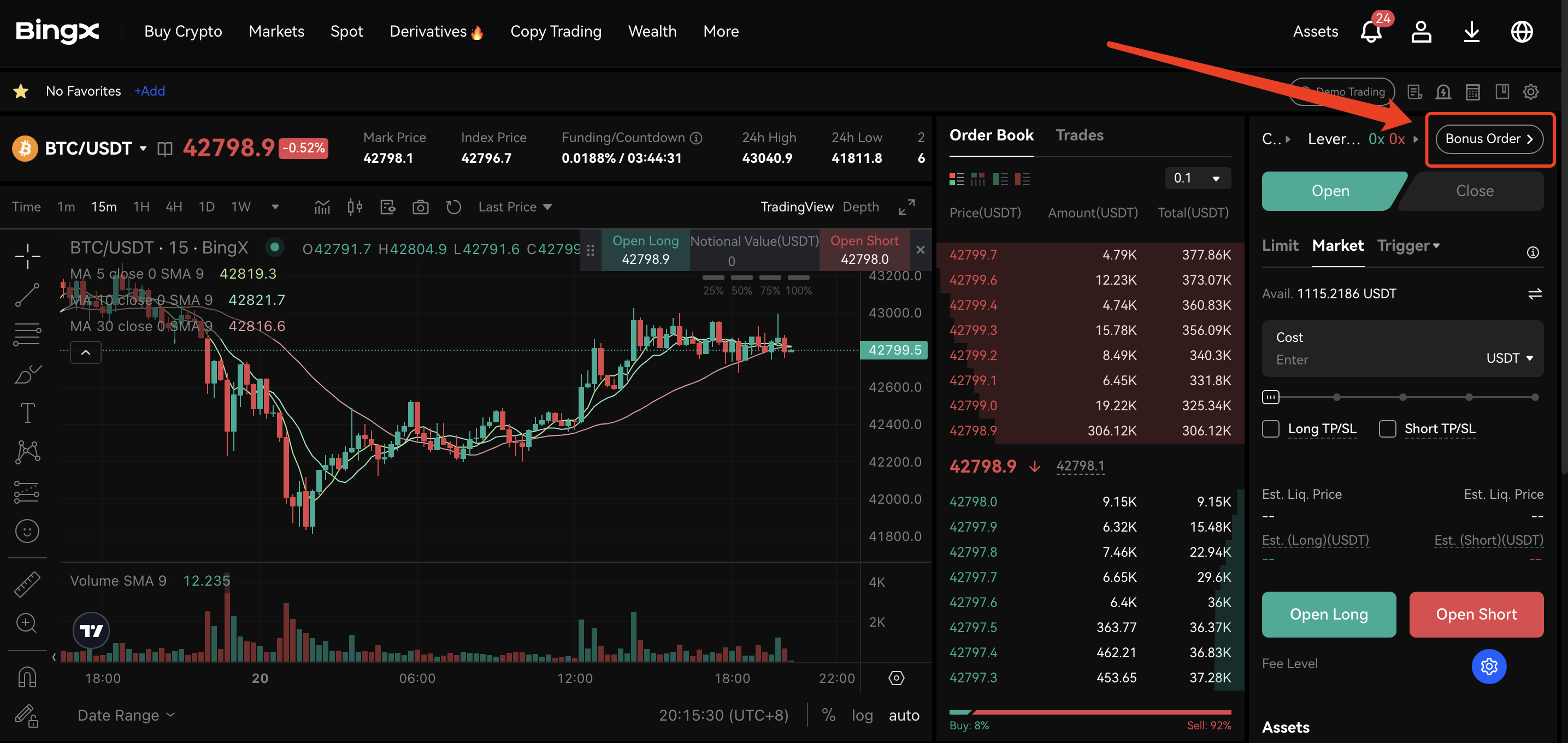Enable the Short TP/SL checkbox
The image size is (1568, 743).
(1387, 428)
